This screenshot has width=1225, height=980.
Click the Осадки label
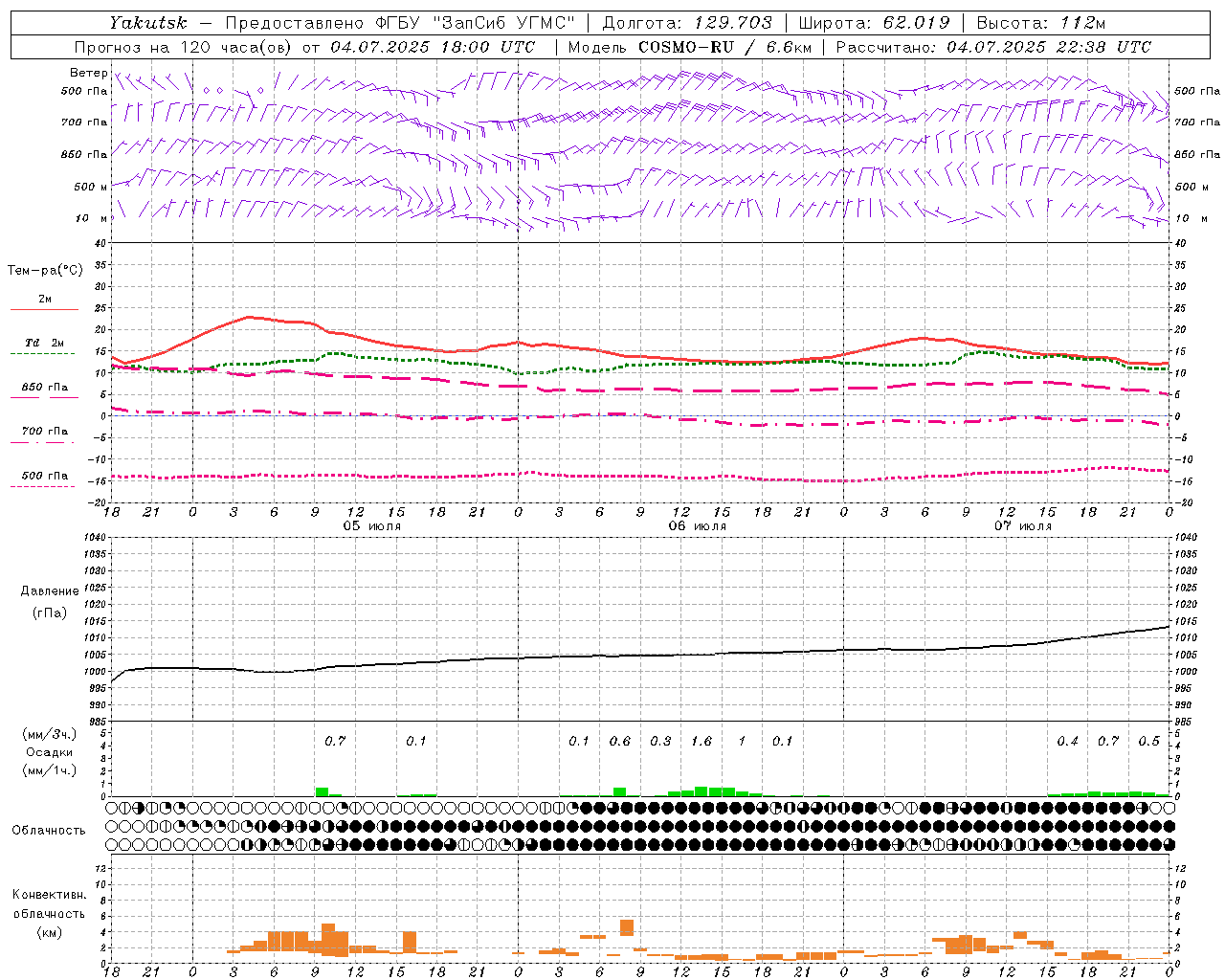pyautogui.click(x=50, y=752)
